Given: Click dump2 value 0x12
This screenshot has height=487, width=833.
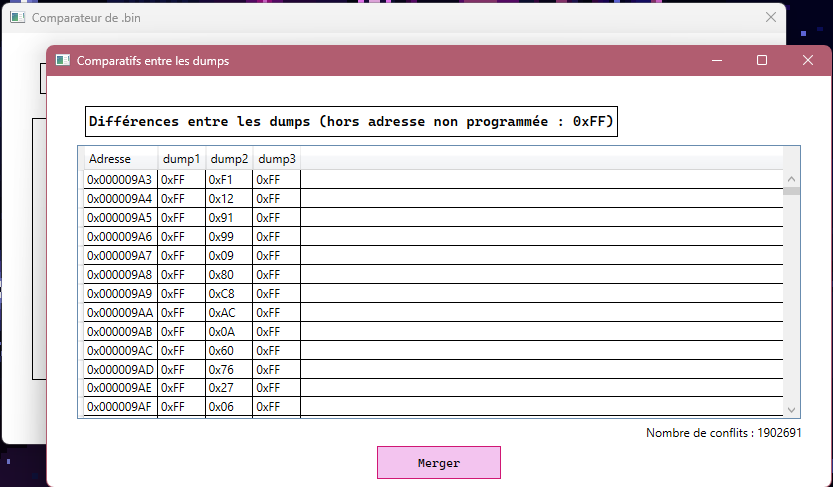Looking at the screenshot, I should 221,199.
